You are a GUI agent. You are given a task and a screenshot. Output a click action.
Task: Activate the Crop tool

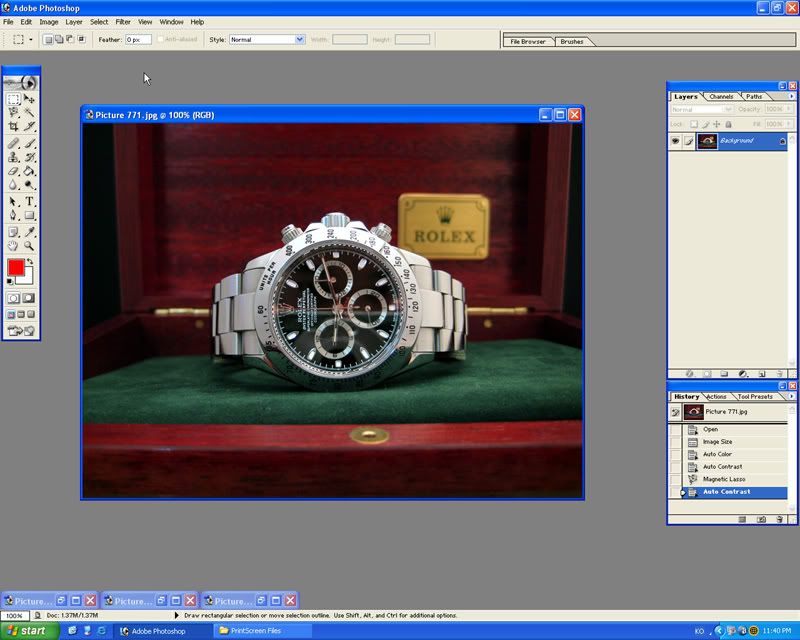13,126
